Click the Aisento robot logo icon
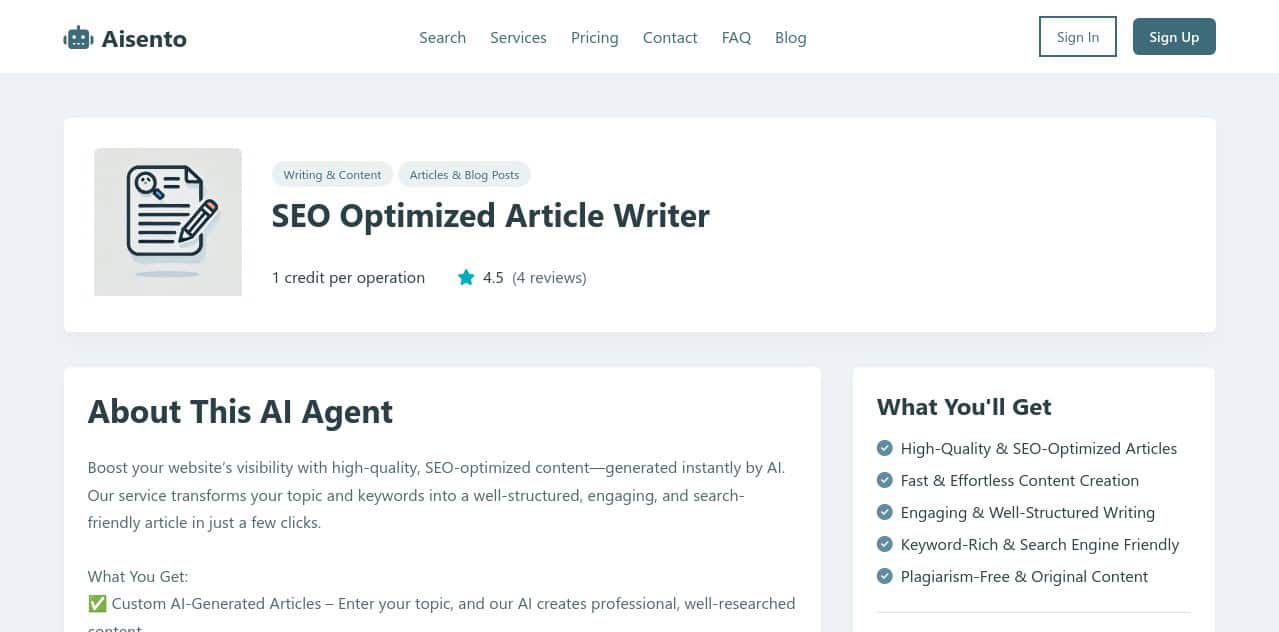 tap(78, 37)
